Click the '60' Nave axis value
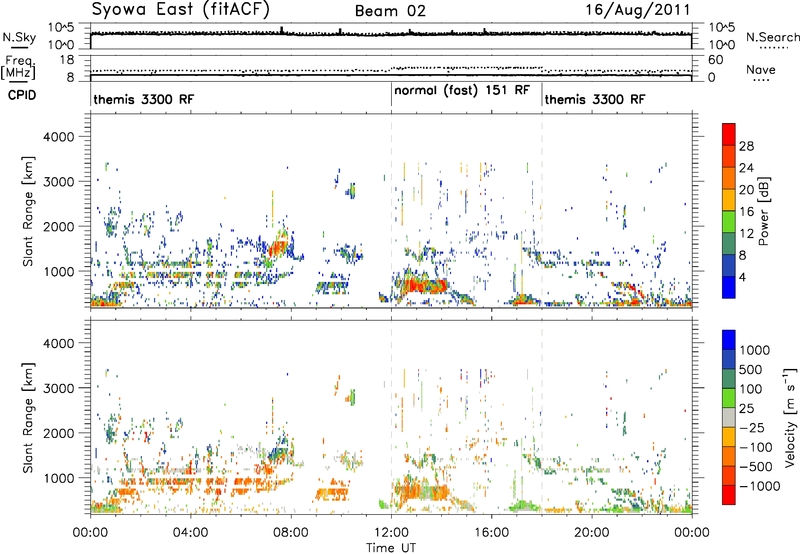Image resolution: width=800 pixels, height=554 pixels. pos(715,60)
